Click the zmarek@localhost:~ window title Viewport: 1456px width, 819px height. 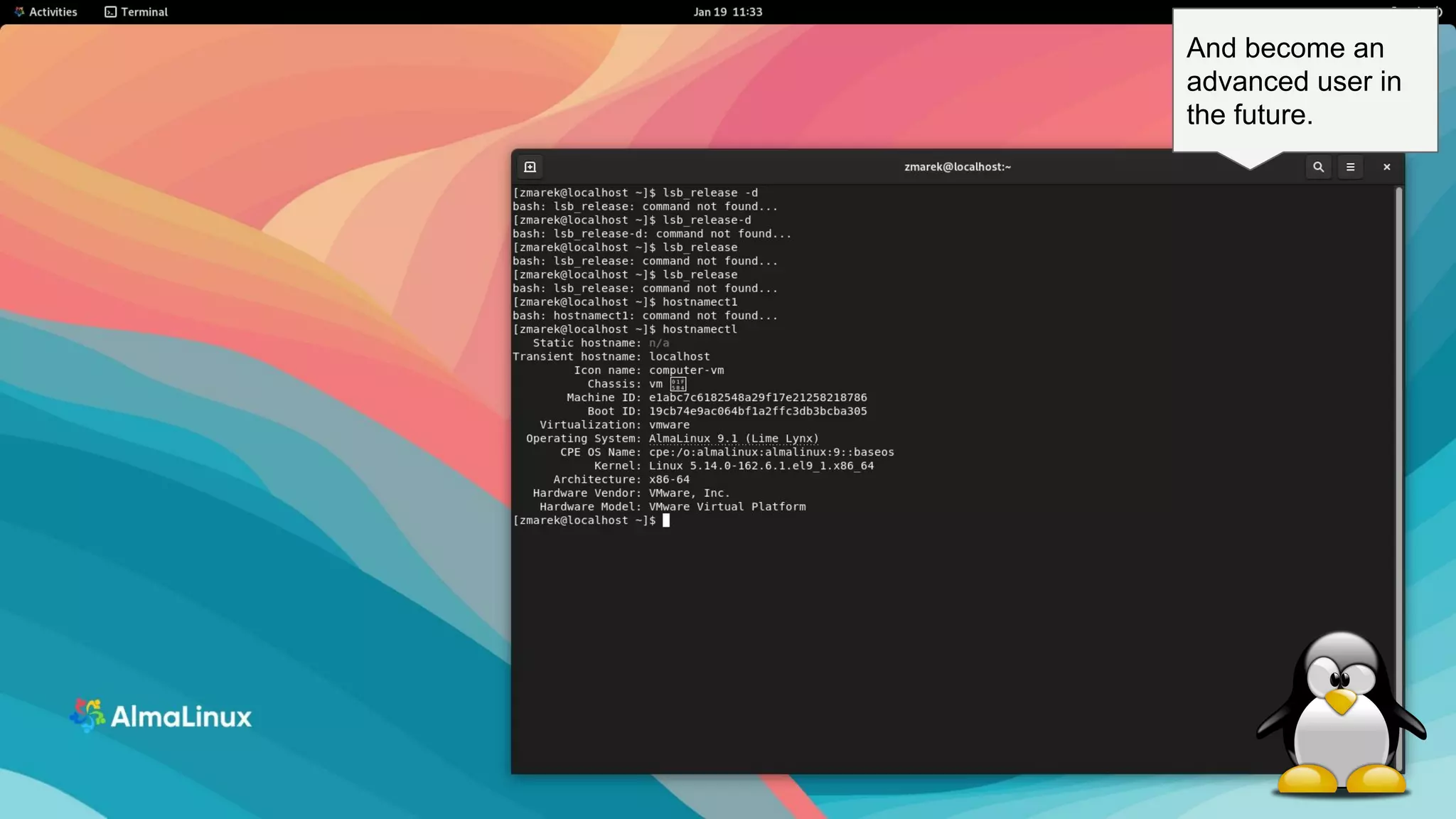pos(957,167)
